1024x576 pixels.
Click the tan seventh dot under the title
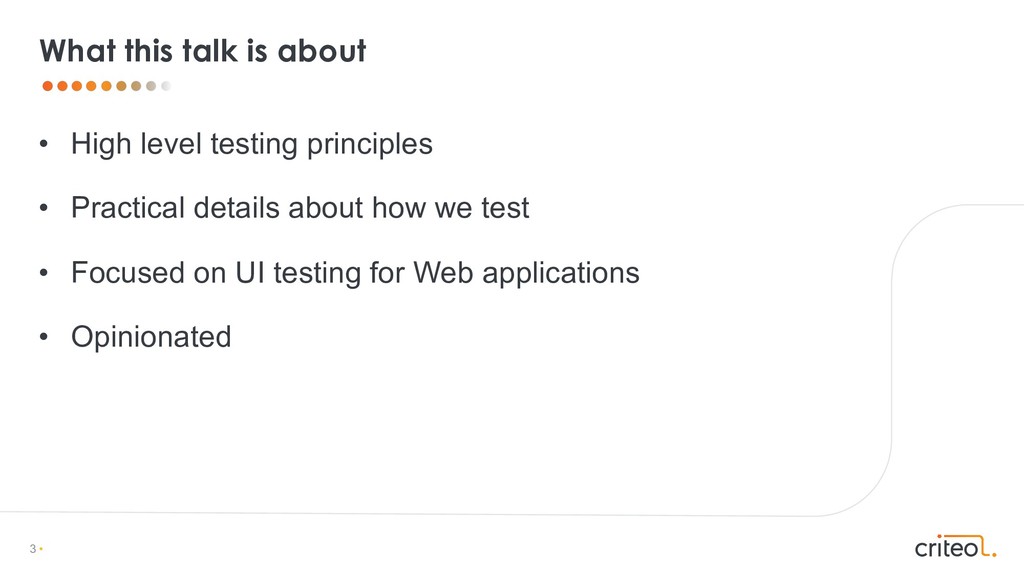click(x=136, y=86)
